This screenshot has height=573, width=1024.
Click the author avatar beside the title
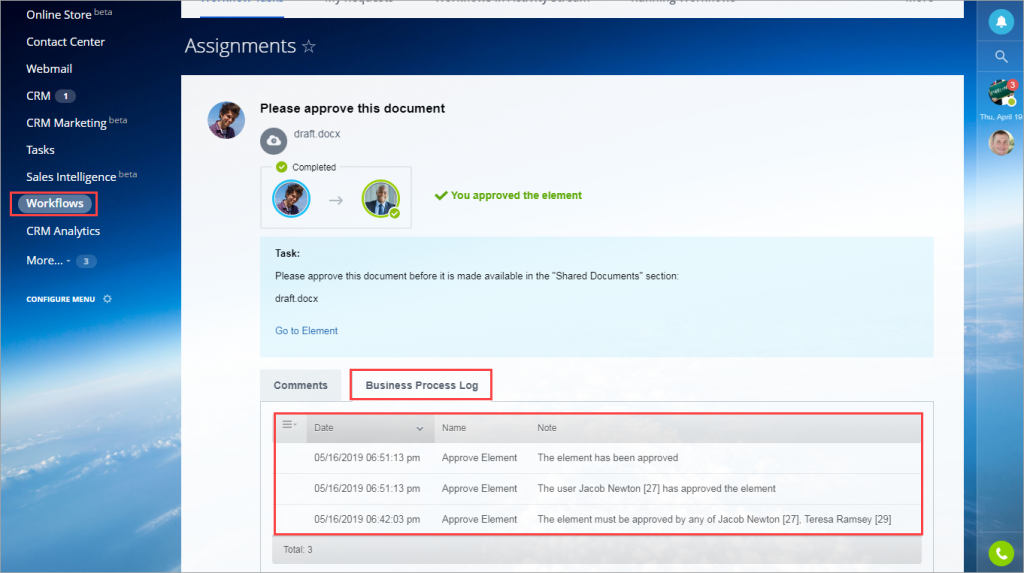pos(226,120)
